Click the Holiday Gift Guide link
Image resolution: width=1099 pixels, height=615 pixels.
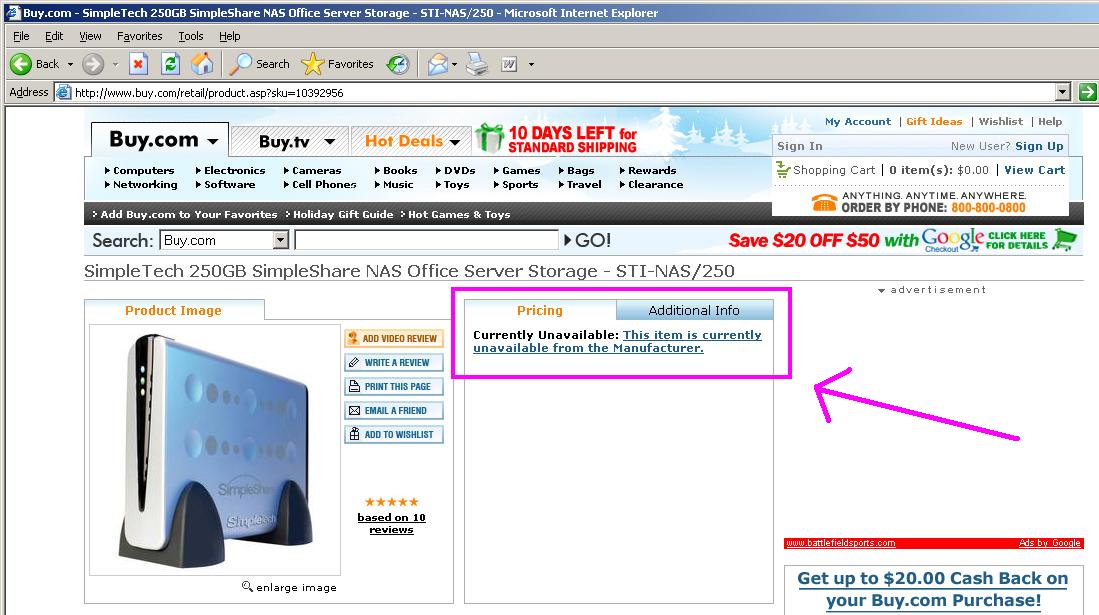tap(343, 215)
